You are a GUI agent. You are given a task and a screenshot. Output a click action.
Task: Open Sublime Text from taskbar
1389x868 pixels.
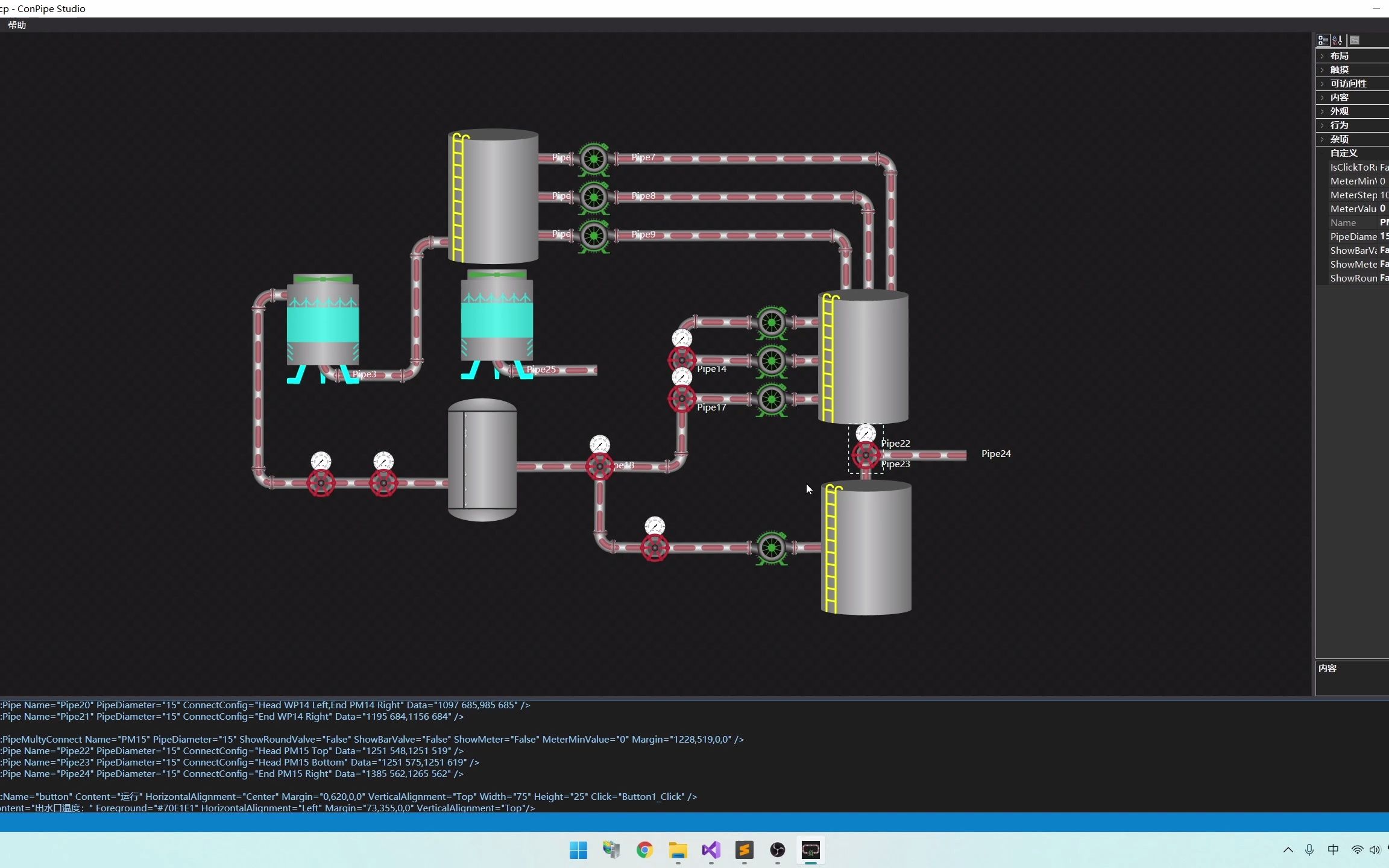click(744, 850)
